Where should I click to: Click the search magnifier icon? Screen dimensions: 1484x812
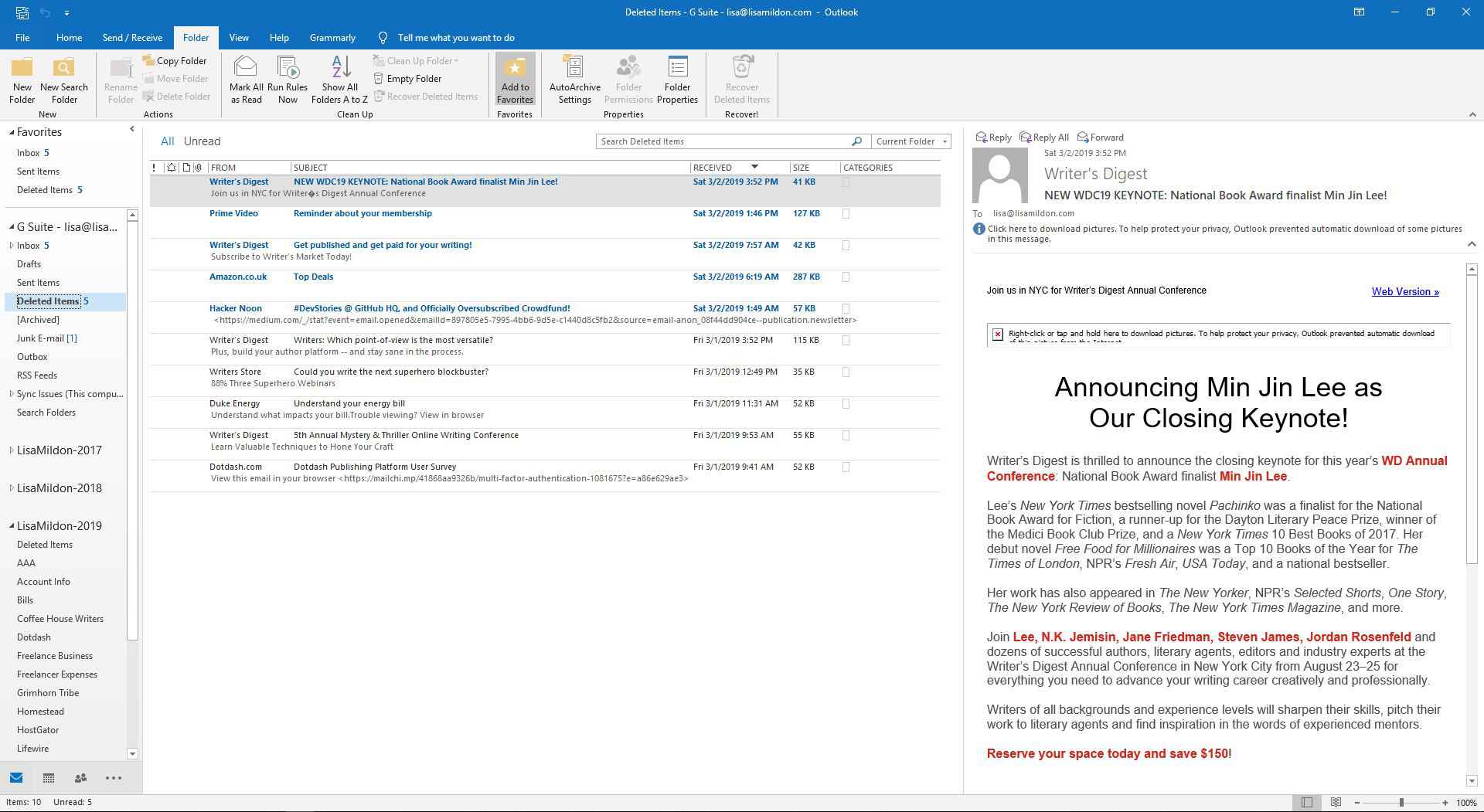coord(856,141)
